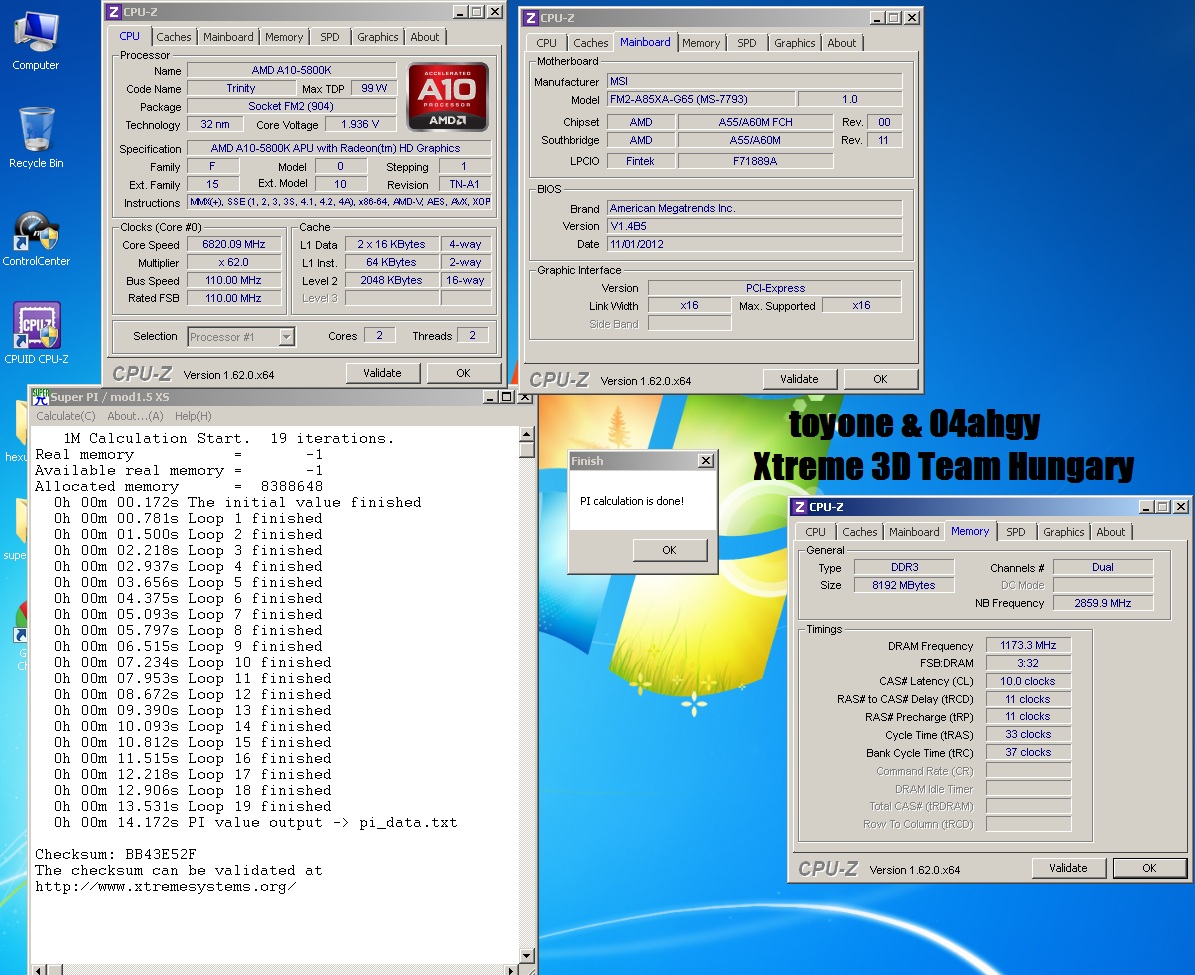The height and width of the screenshot is (975, 1195).
Task: Open the Processor #1 selection dropdown
Action: tap(287, 336)
